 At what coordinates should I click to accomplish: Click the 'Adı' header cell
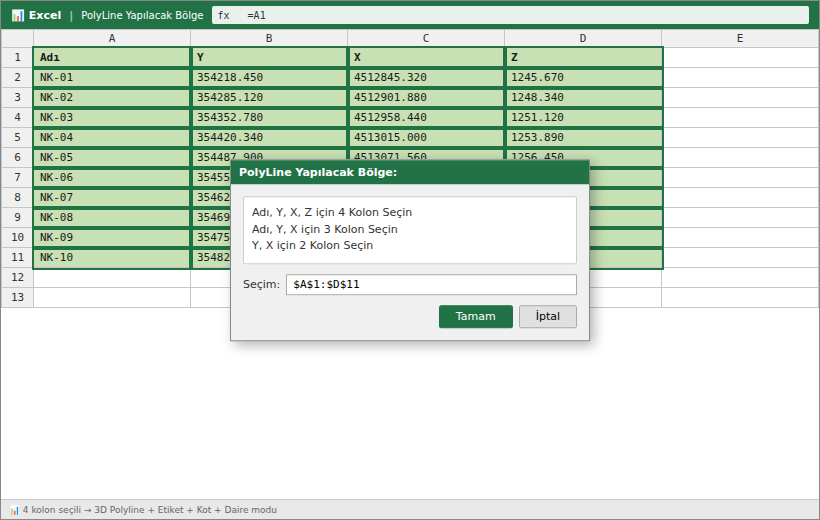click(x=112, y=57)
